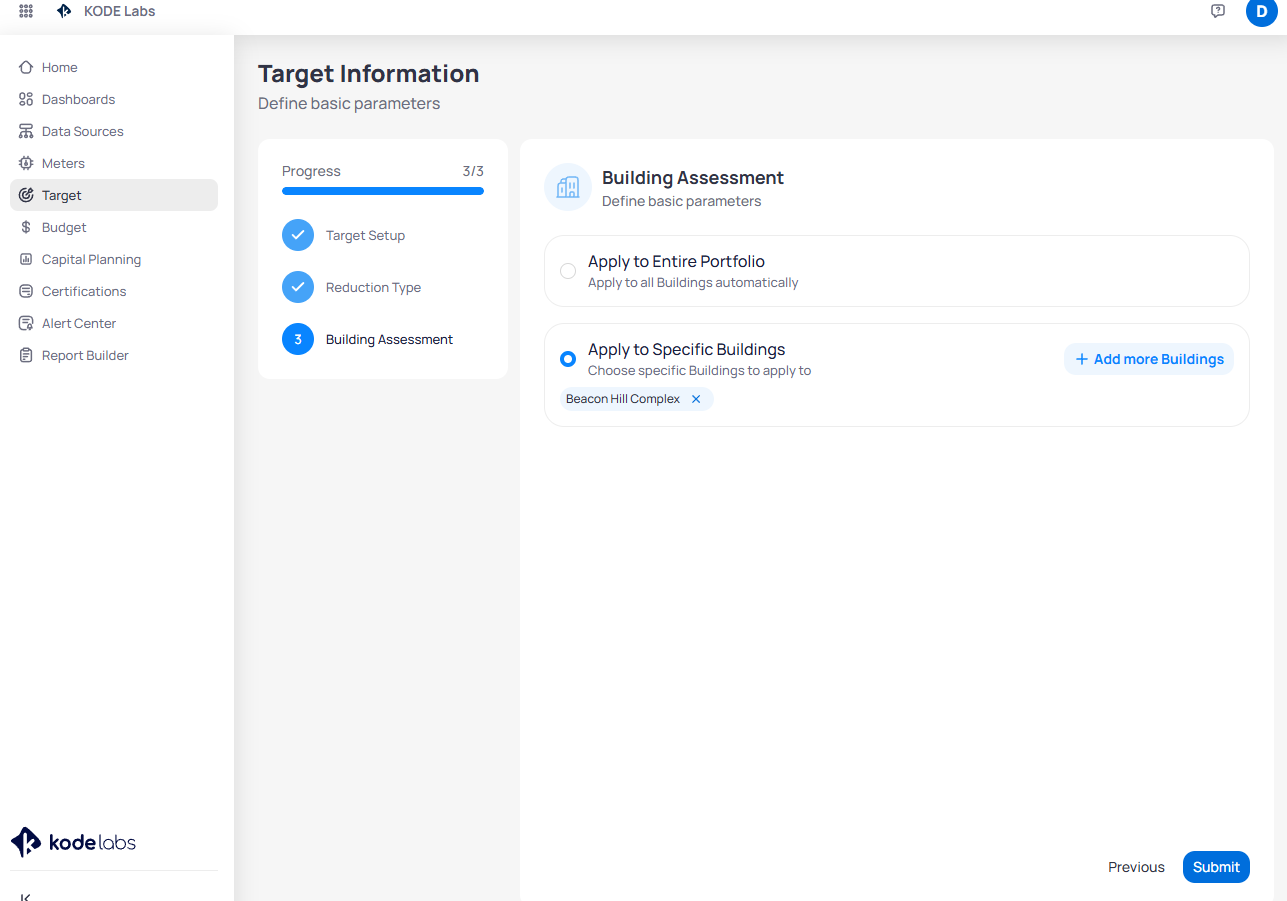Click the Beacon Hill Complex chip text
The image size is (1287, 901).
[x=623, y=399]
